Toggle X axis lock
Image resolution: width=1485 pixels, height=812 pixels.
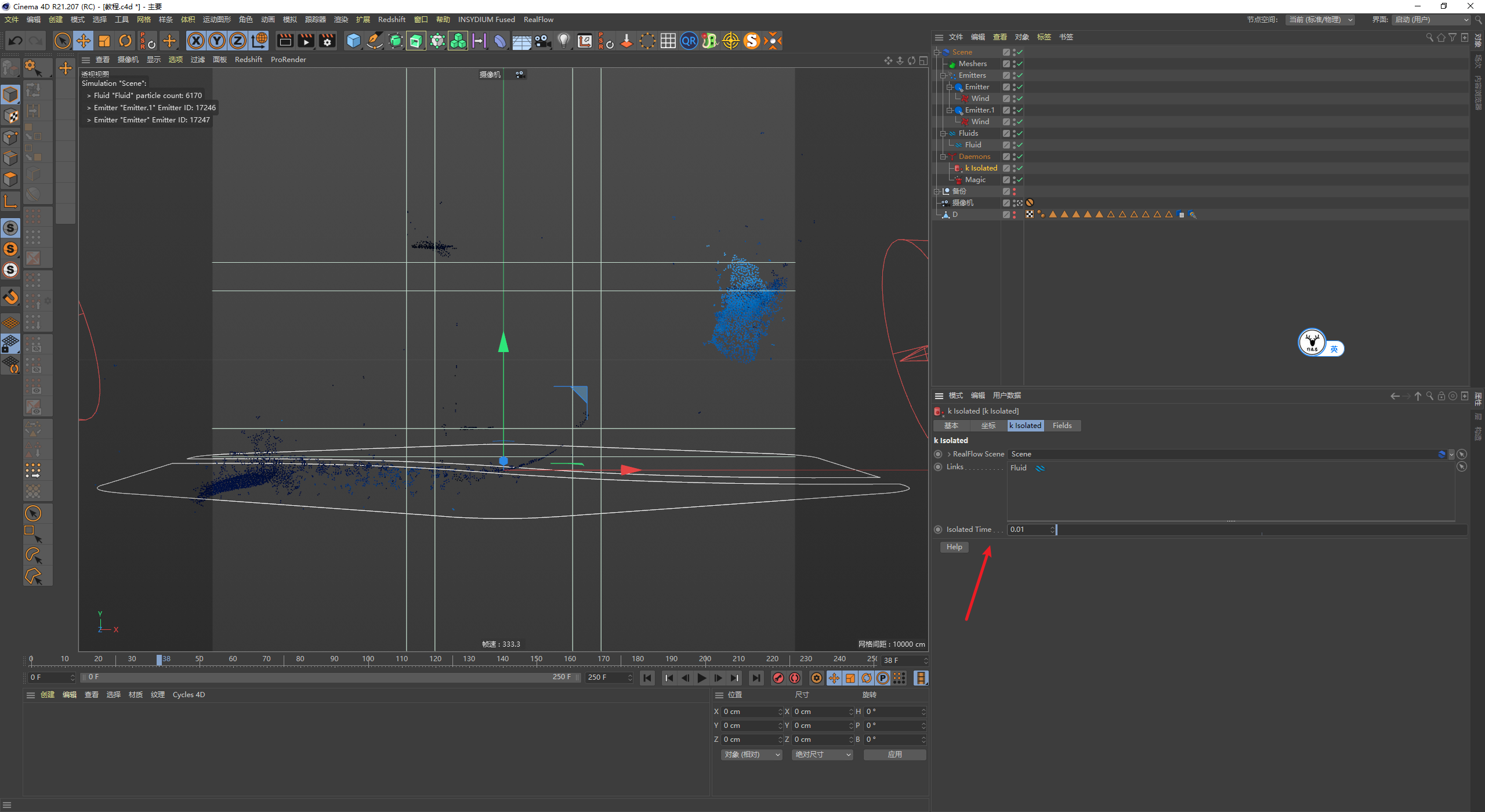coord(196,41)
